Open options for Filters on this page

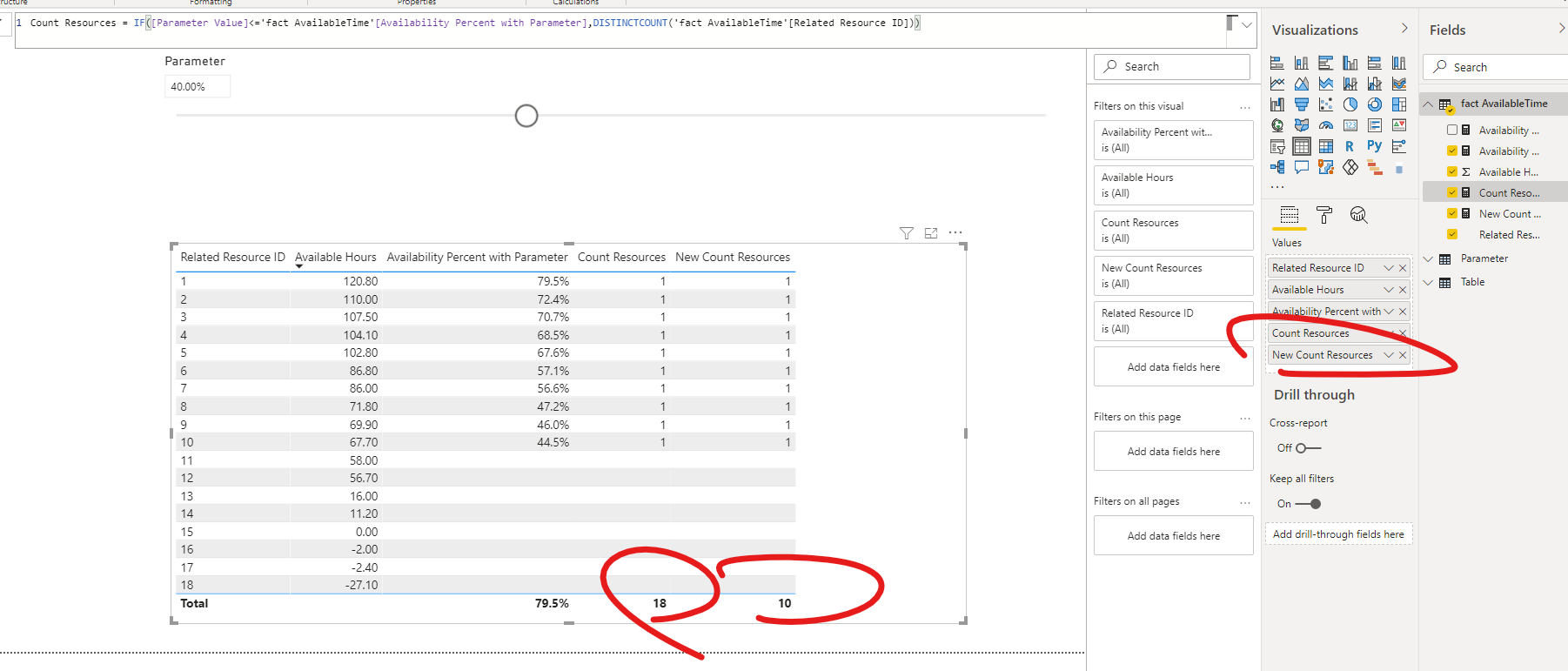pos(1245,418)
